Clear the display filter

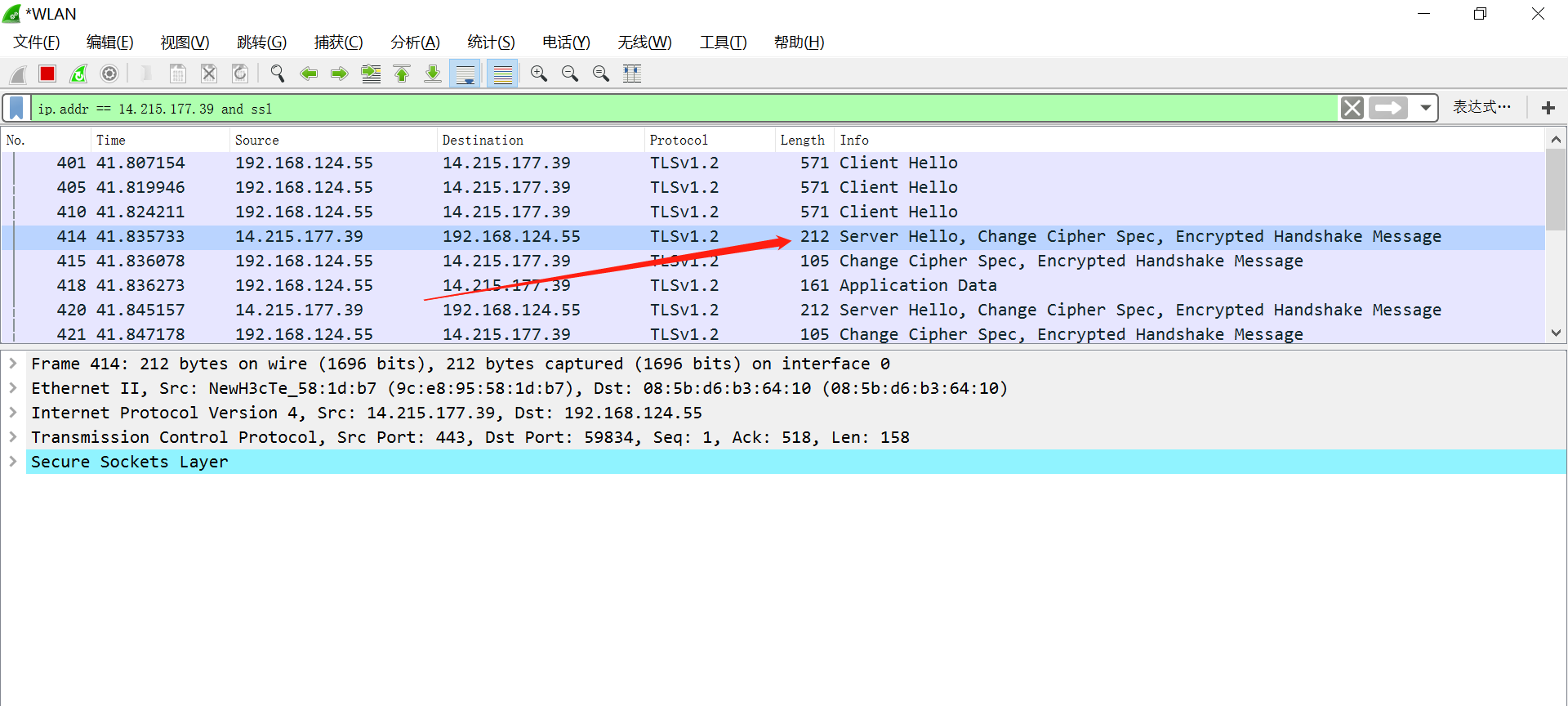click(1352, 108)
